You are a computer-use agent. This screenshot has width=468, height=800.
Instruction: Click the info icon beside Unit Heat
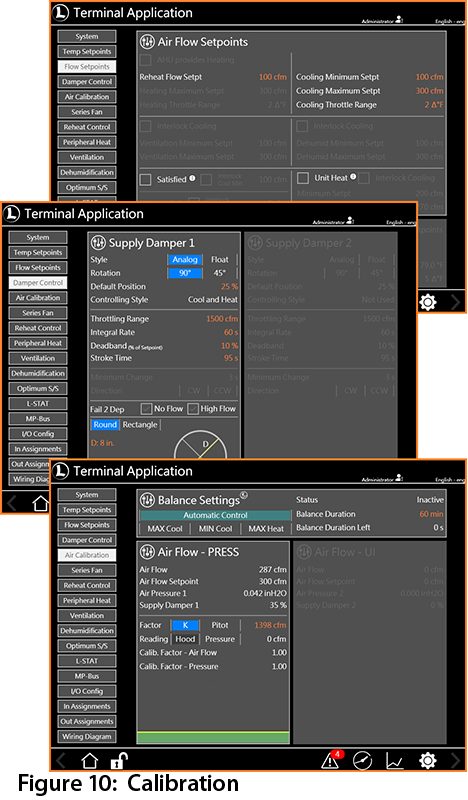(353, 177)
